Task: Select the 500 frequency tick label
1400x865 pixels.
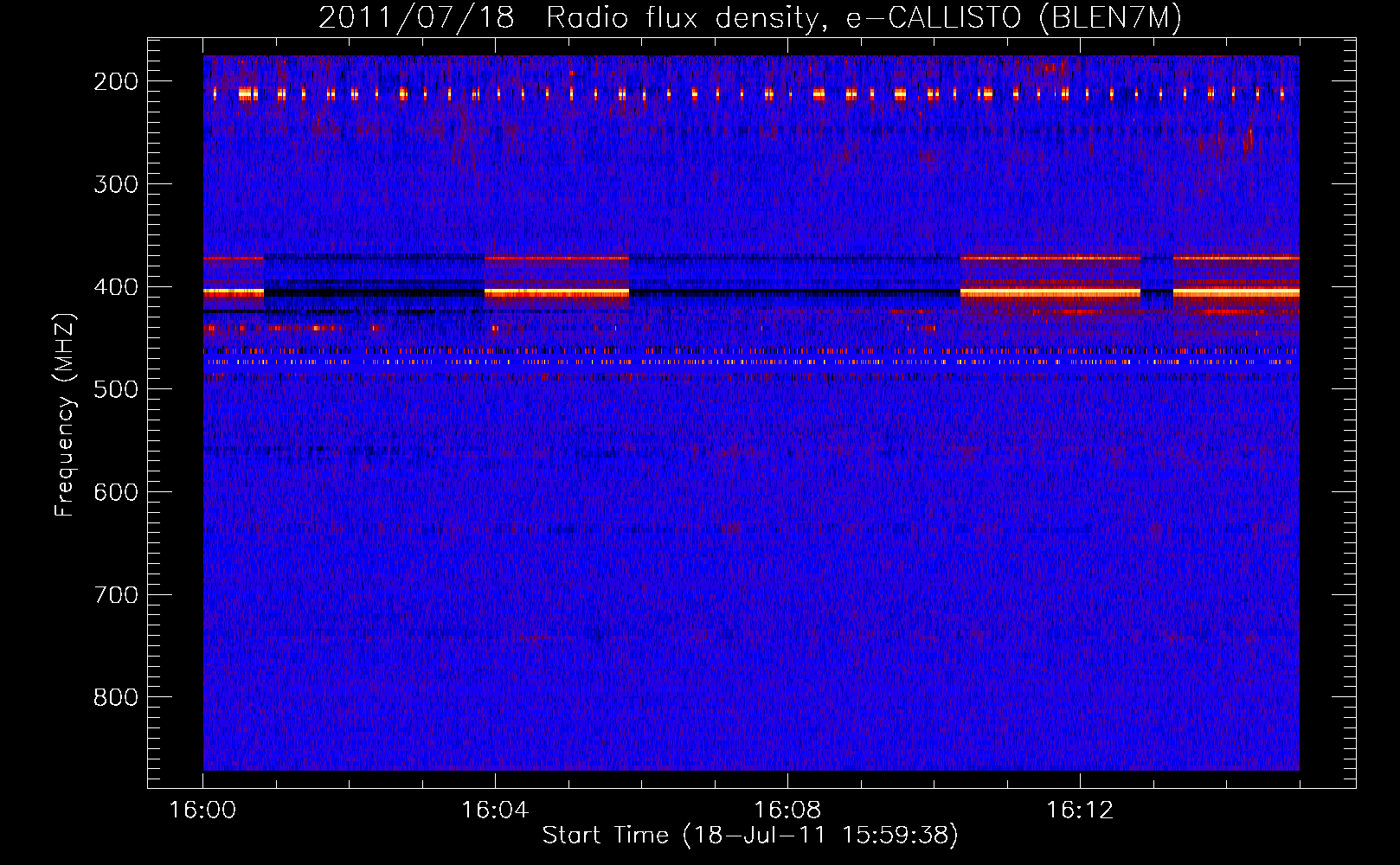Action: pyautogui.click(x=116, y=389)
